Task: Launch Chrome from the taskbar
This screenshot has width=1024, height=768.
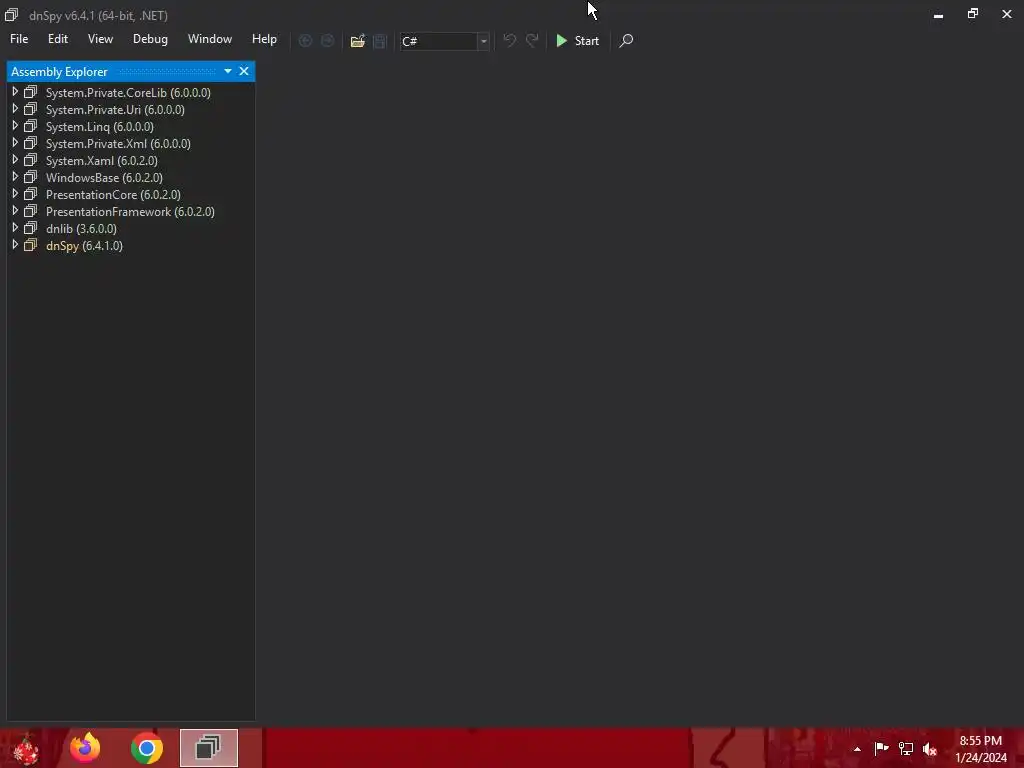Action: 146,748
